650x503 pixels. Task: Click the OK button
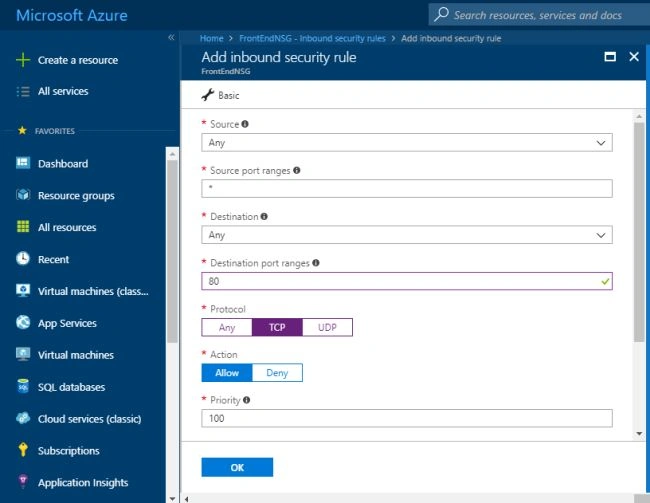tap(237, 467)
